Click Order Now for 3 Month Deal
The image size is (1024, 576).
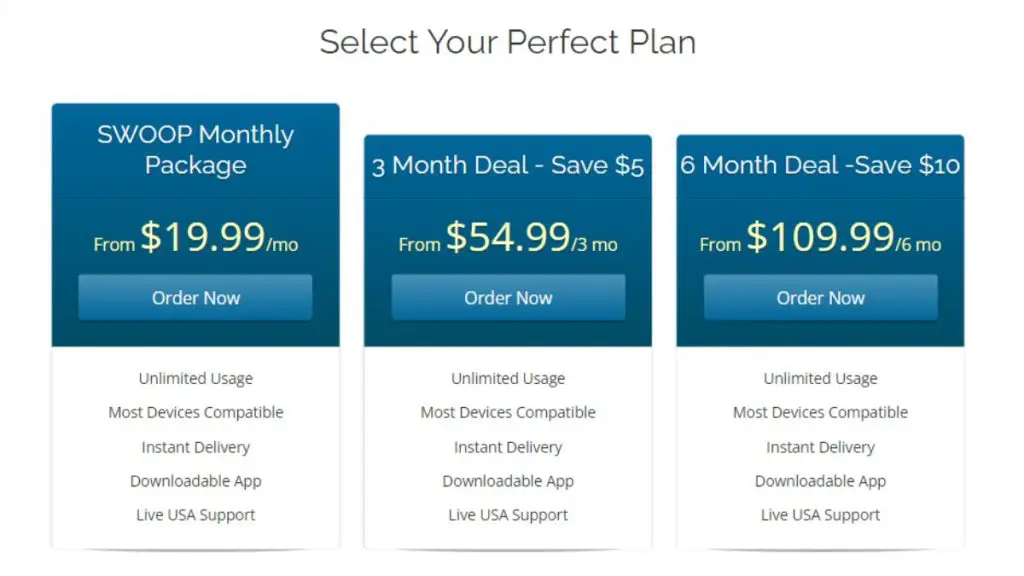[508, 298]
